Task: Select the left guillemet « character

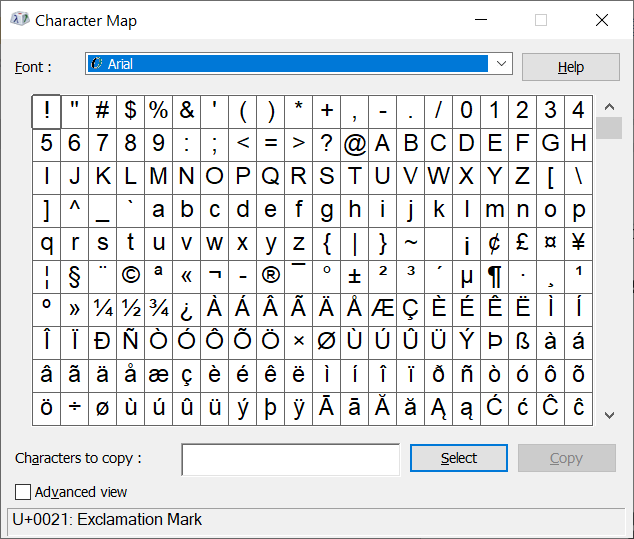Action: [186, 277]
